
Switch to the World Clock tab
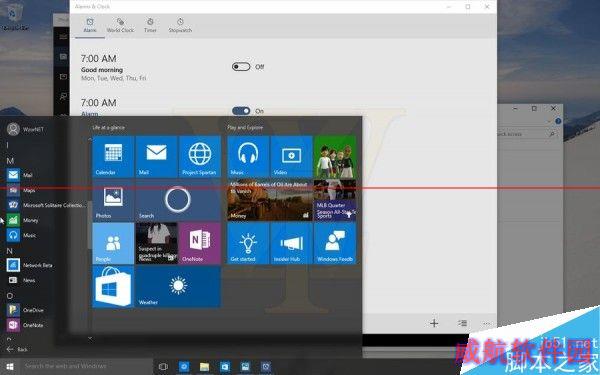pos(120,26)
